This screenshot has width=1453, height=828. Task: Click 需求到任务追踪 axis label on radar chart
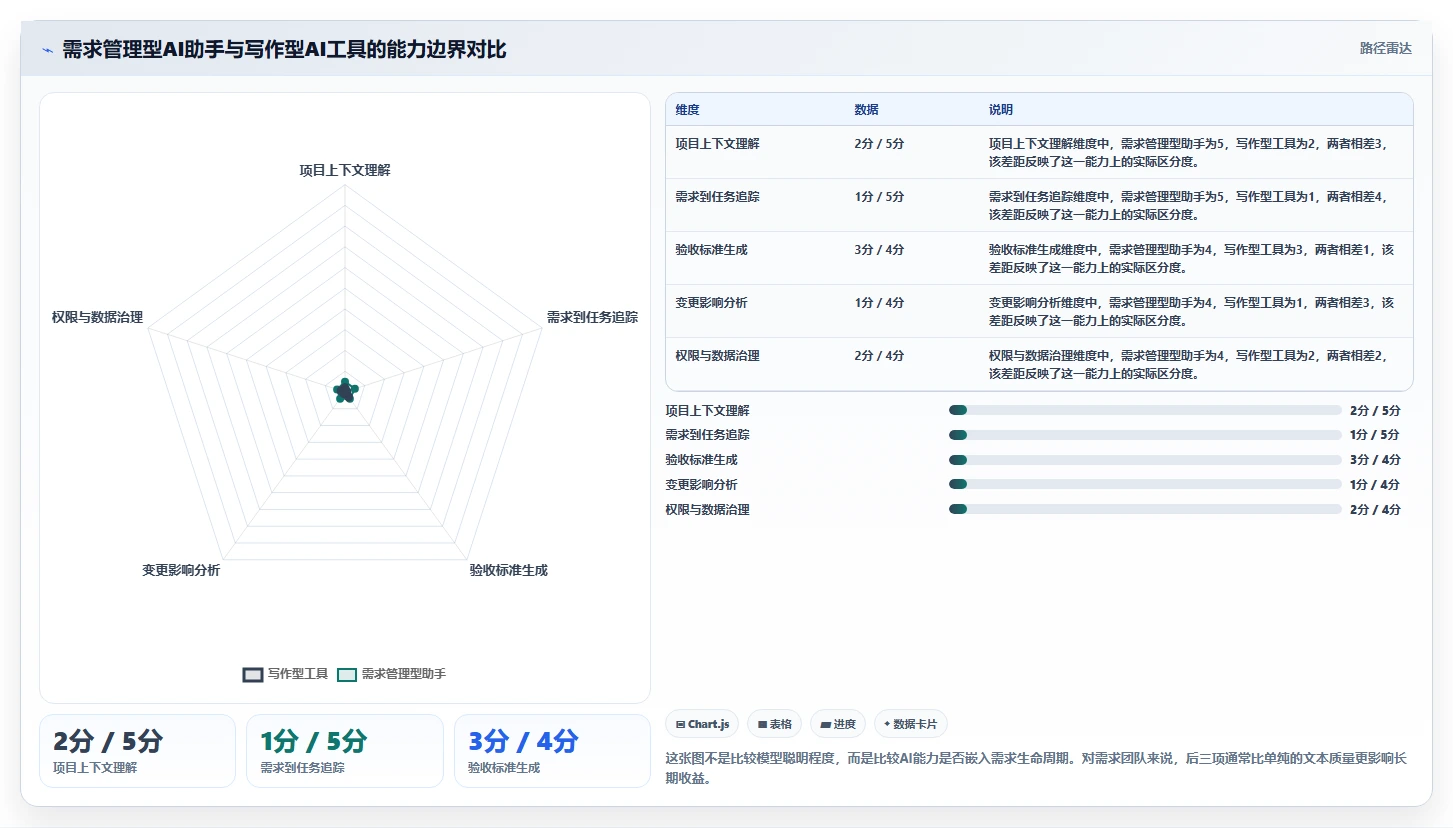tap(592, 317)
